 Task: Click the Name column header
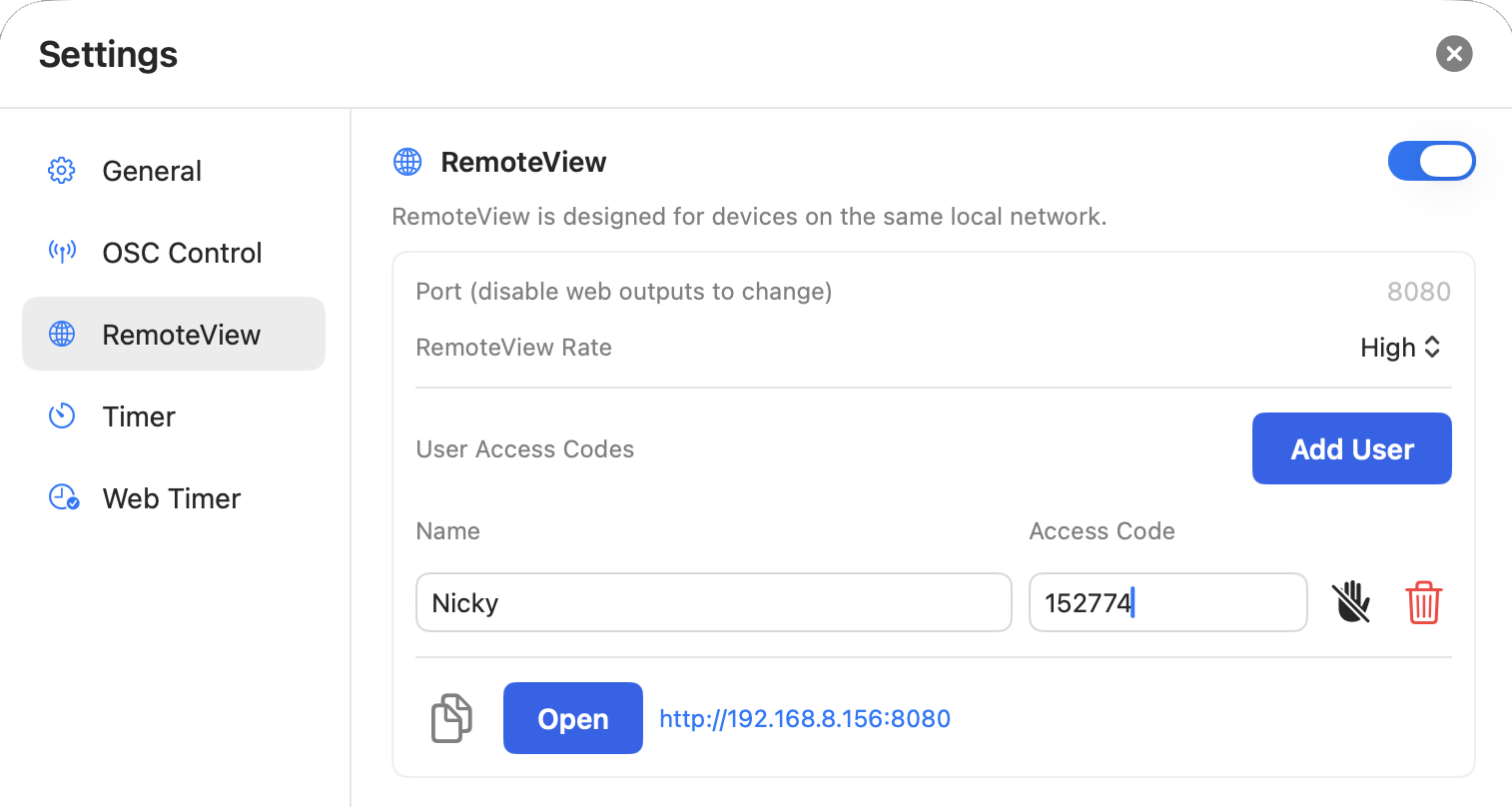coord(448,531)
